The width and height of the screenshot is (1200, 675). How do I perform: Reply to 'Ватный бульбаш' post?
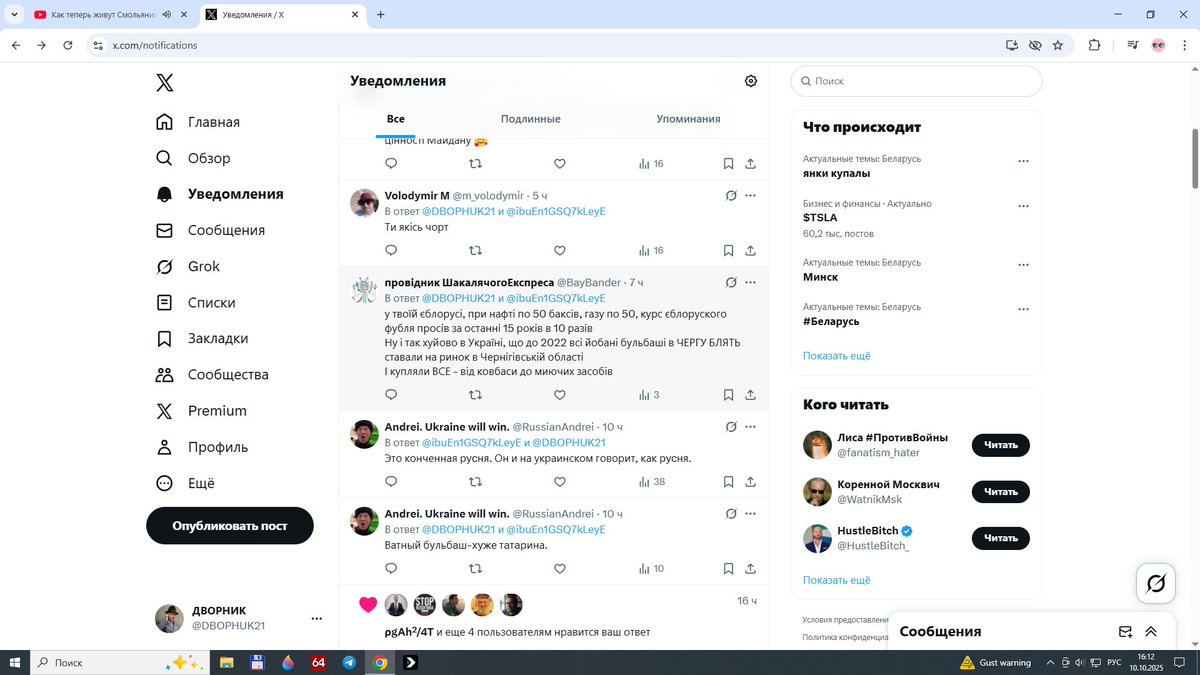pos(391,568)
